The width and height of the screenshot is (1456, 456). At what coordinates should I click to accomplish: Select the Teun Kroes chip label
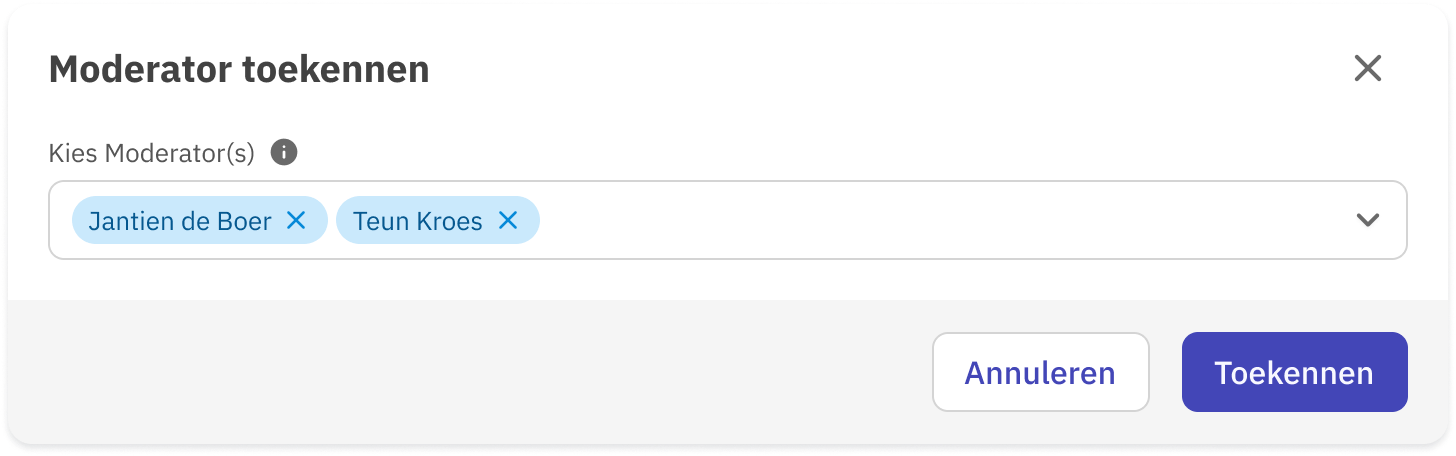click(418, 221)
